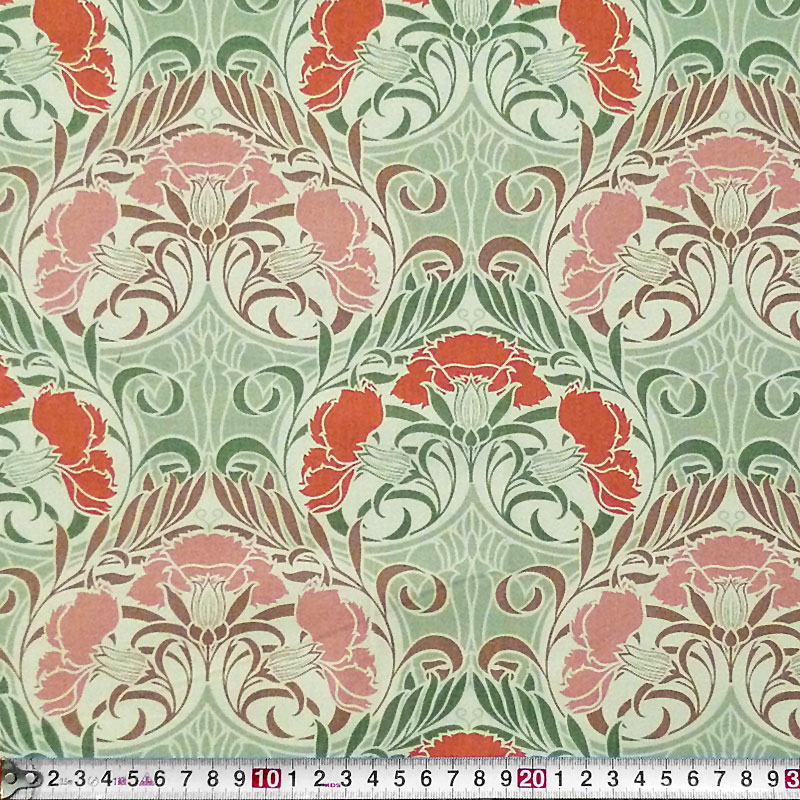Click the red 10 on the tape measure
The image size is (800, 800).
pyautogui.click(x=266, y=779)
